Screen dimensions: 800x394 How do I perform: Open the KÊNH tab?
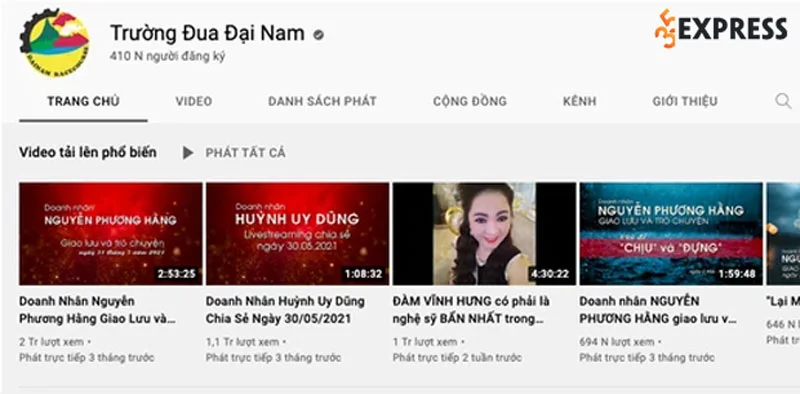tap(580, 101)
